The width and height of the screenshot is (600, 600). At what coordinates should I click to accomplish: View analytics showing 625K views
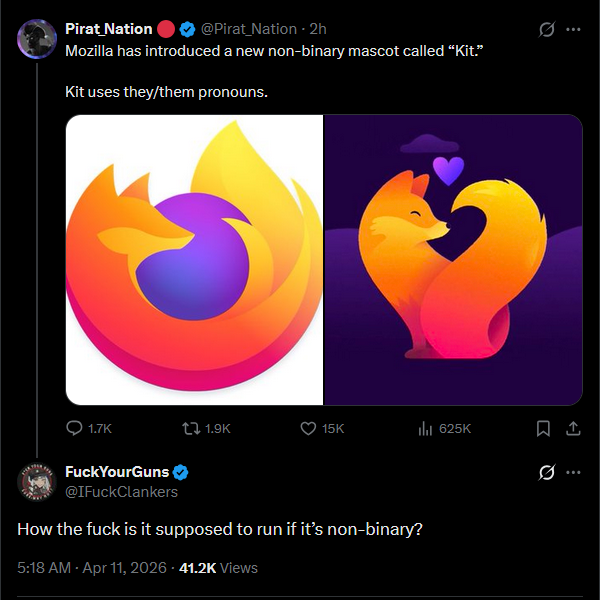click(424, 428)
